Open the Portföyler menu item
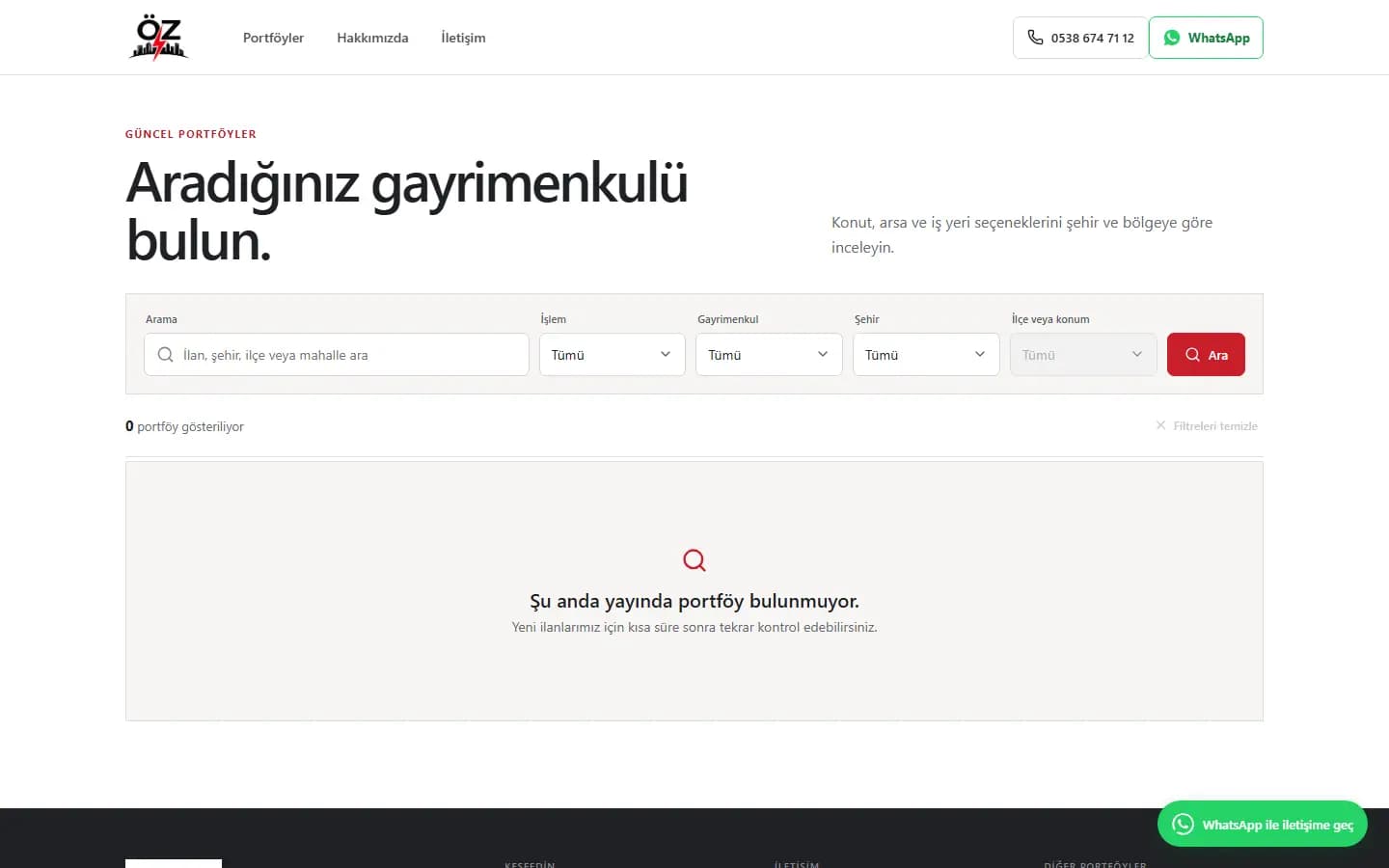 tap(273, 38)
